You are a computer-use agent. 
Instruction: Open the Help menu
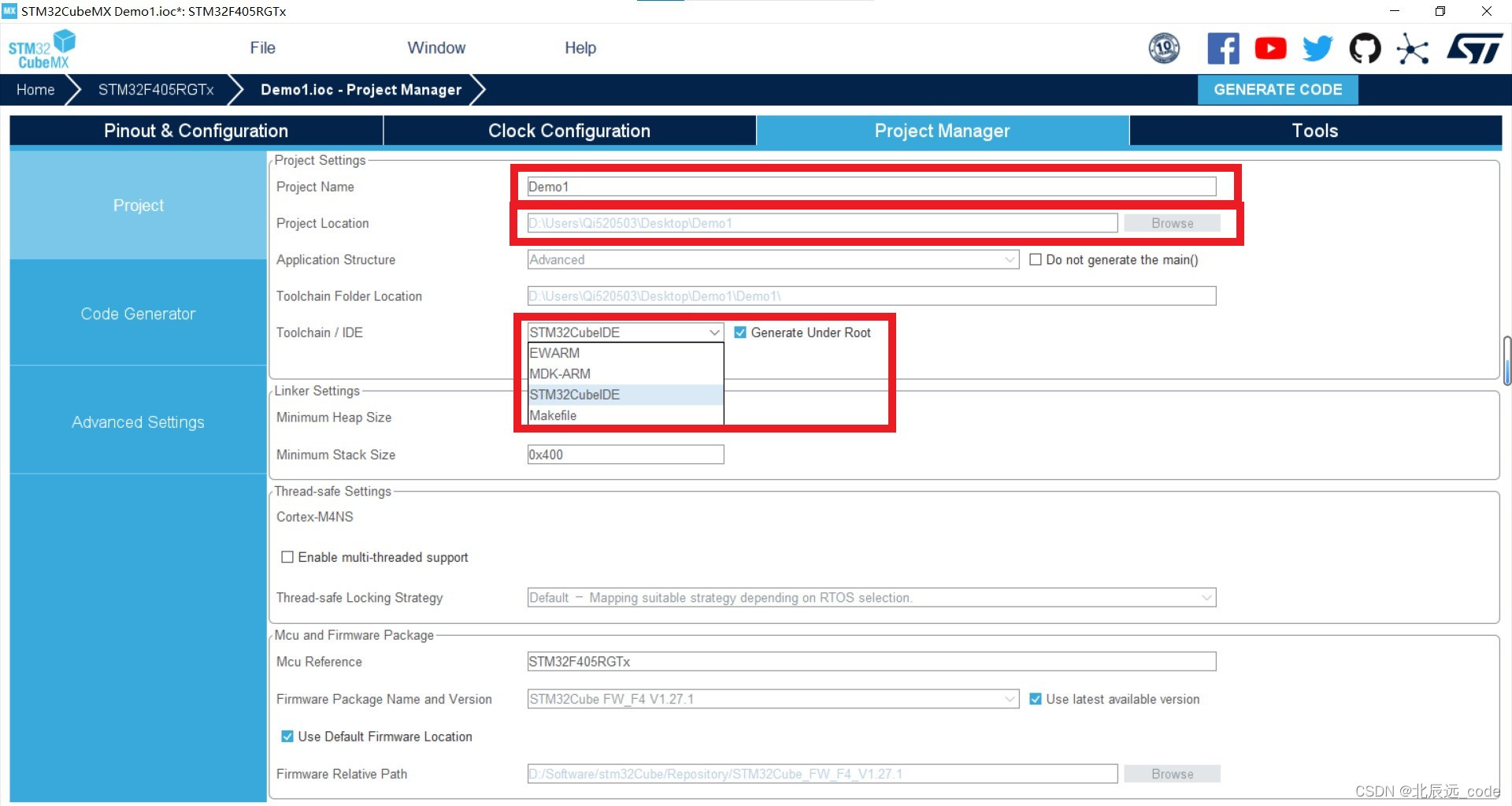580,48
